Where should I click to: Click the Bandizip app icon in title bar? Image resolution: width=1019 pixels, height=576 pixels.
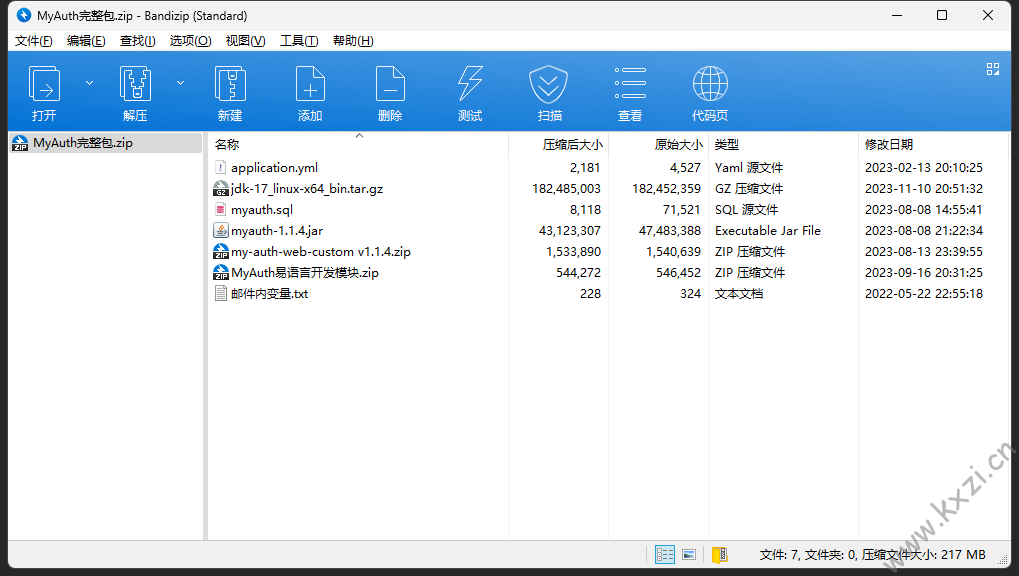(x=23, y=15)
